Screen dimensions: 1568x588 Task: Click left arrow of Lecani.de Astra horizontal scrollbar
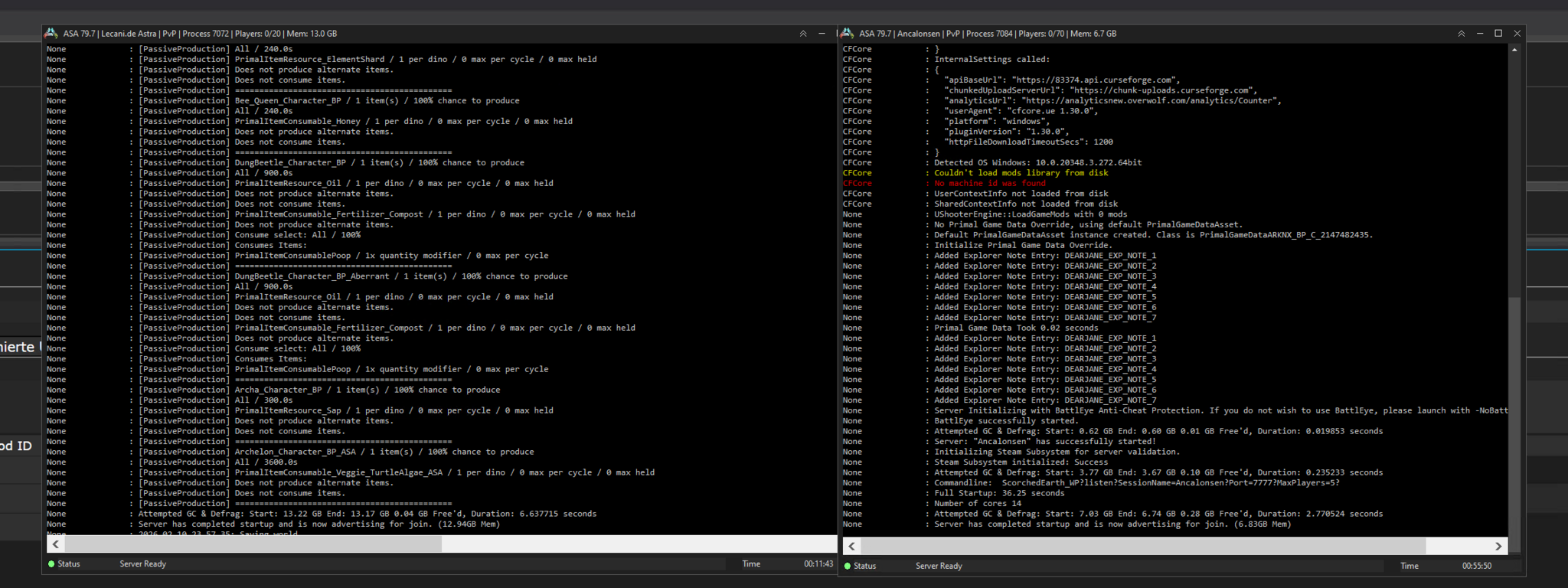click(56, 544)
